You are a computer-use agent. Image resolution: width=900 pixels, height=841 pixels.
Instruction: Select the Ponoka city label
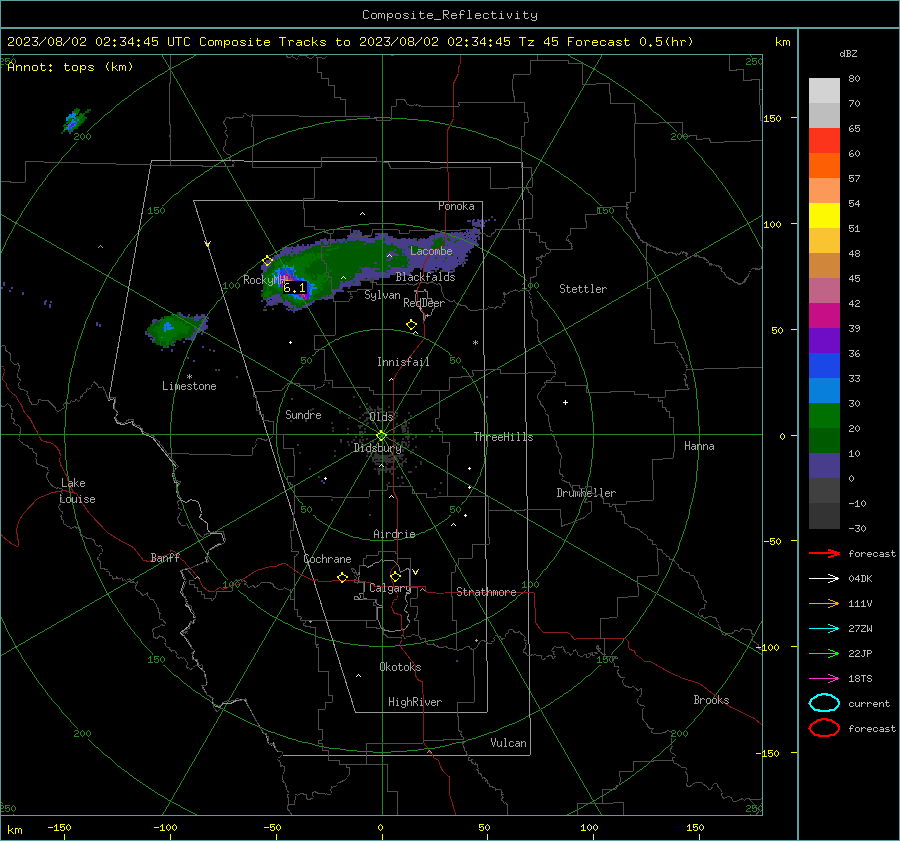[456, 206]
